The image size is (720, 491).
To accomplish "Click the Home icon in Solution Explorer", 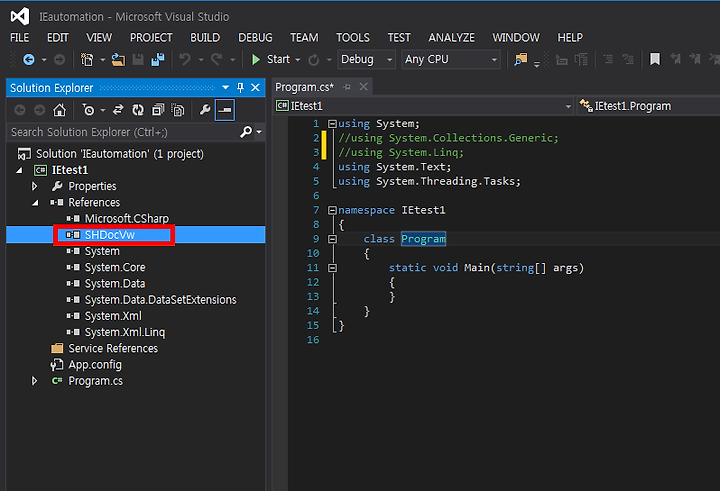I will click(x=59, y=110).
